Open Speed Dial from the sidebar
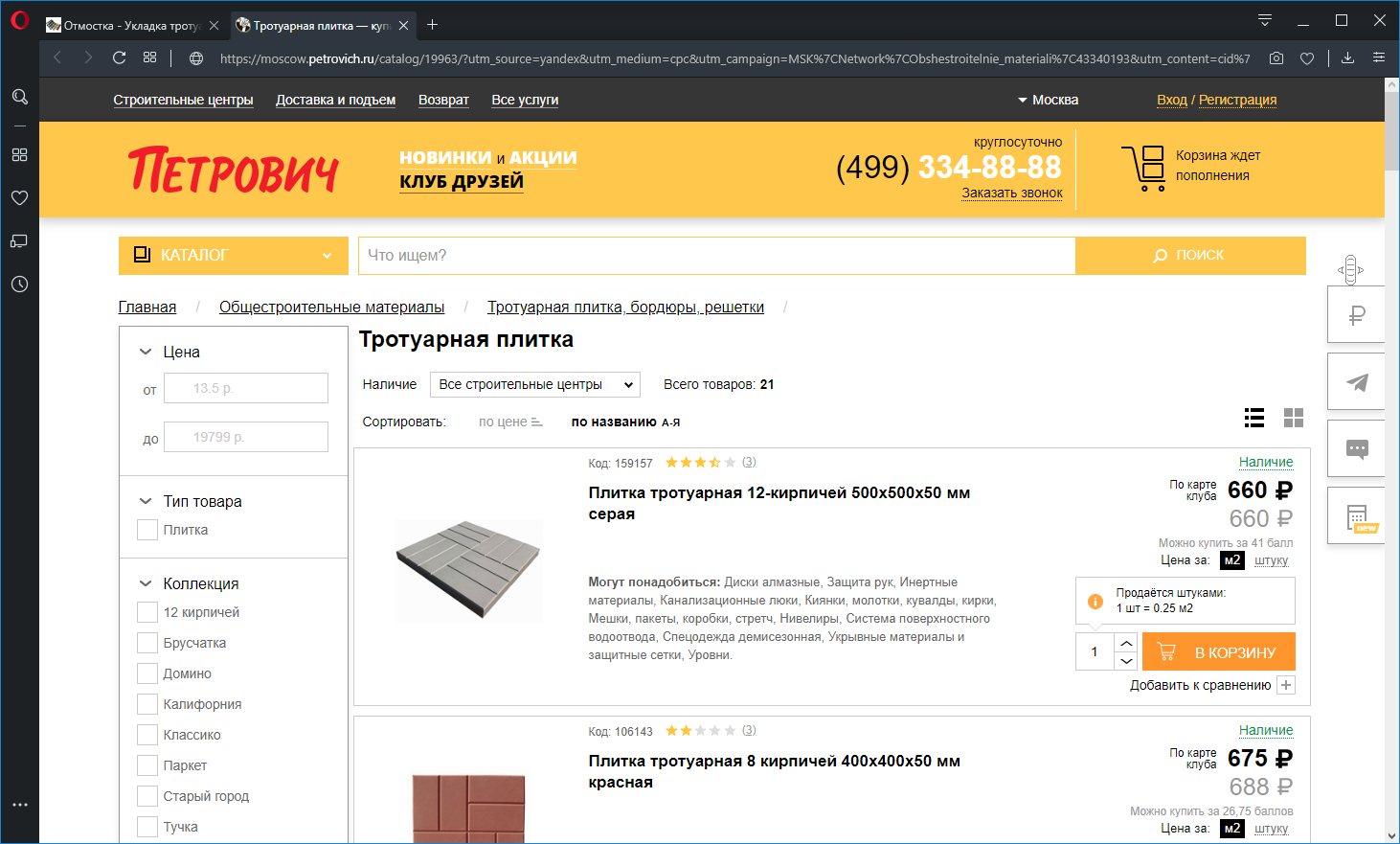 (x=19, y=154)
